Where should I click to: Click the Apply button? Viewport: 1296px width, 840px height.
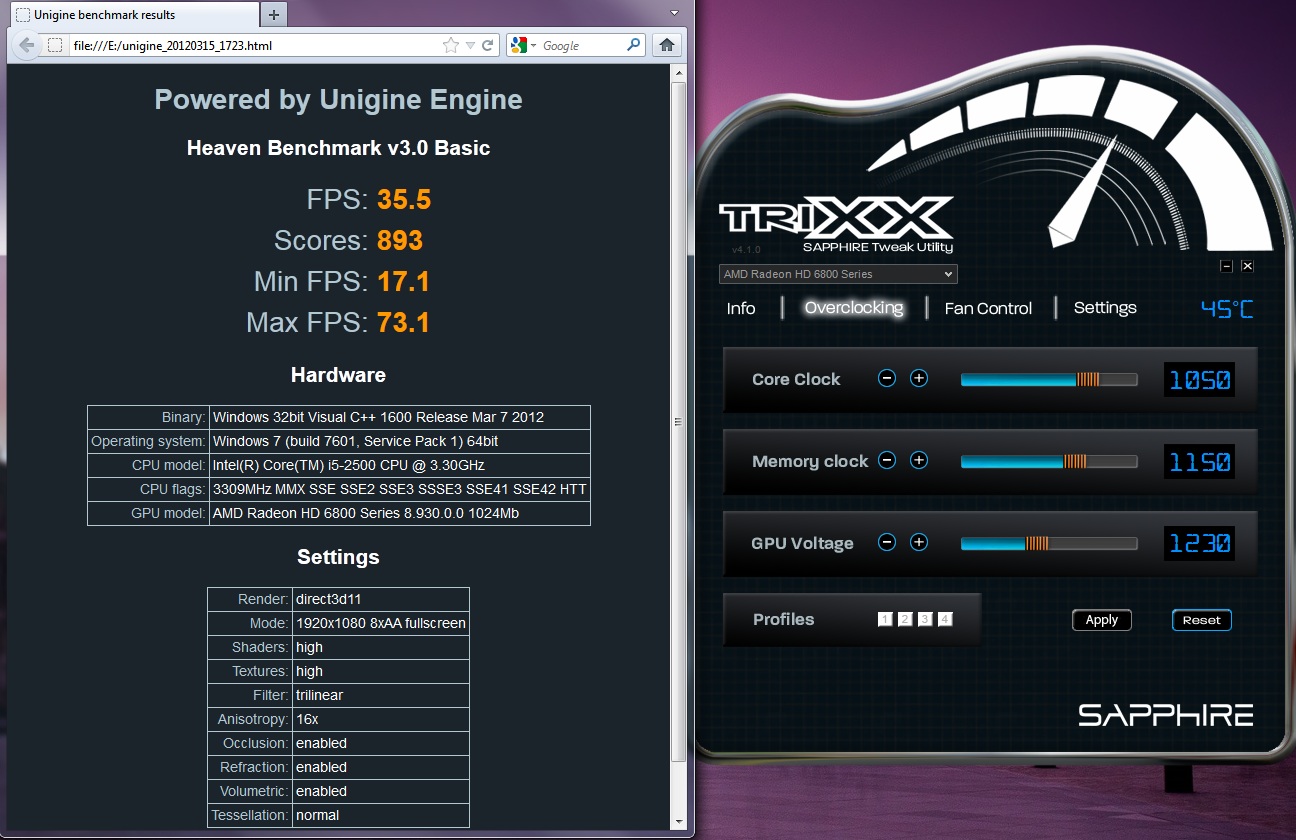coord(1102,620)
